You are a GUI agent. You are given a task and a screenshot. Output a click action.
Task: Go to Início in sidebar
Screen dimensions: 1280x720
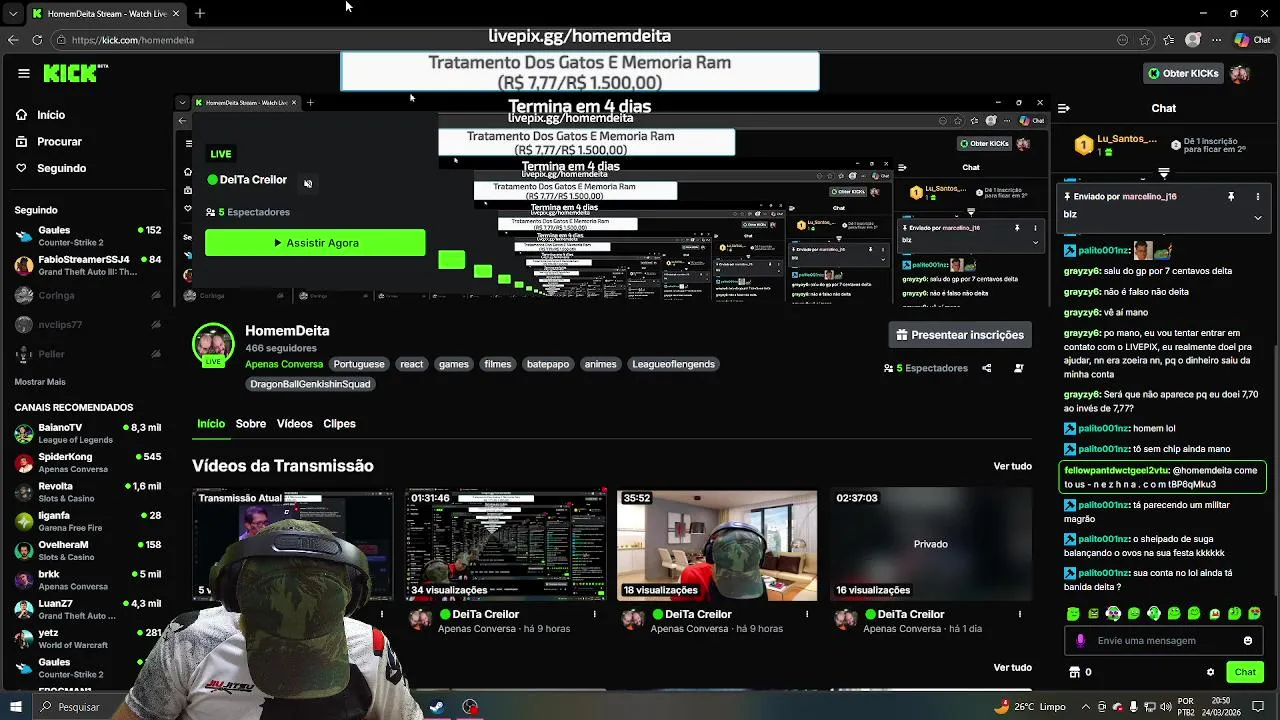[41, 115]
